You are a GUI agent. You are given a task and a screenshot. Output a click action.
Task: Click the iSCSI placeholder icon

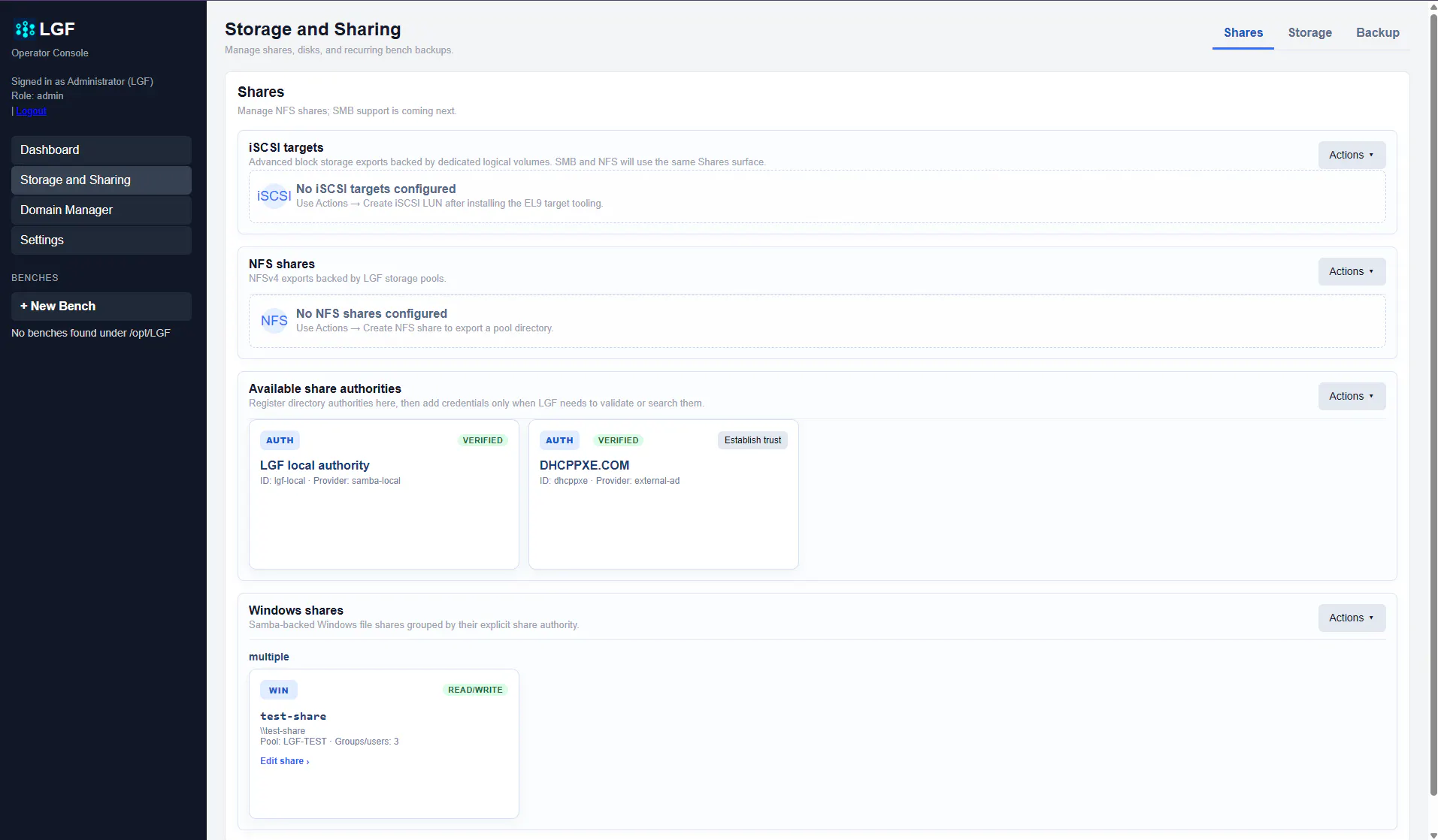pos(274,196)
